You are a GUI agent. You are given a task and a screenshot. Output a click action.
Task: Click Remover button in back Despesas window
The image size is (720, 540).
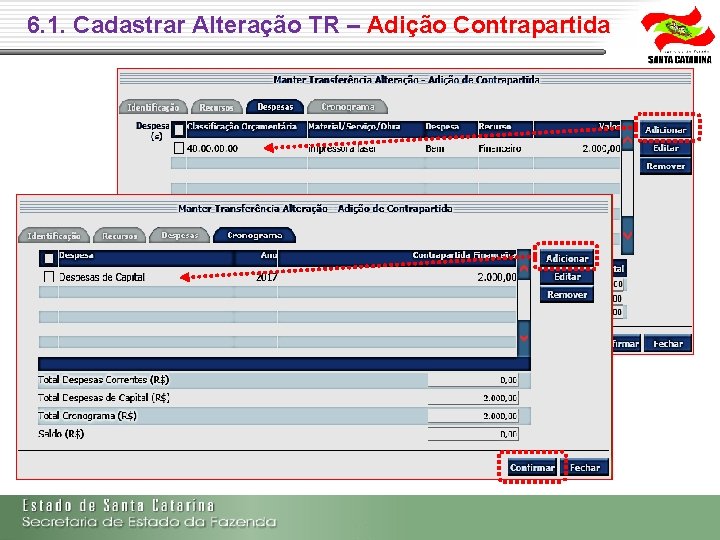point(665,166)
